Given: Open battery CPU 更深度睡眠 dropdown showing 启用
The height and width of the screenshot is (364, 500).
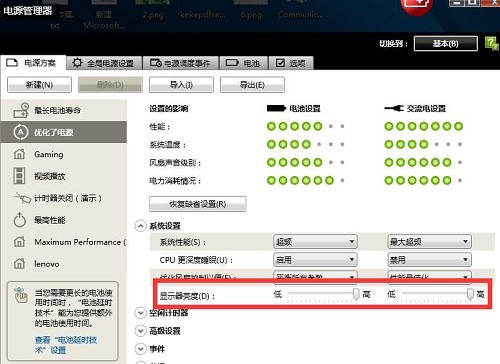Looking at the screenshot, I should [x=315, y=260].
